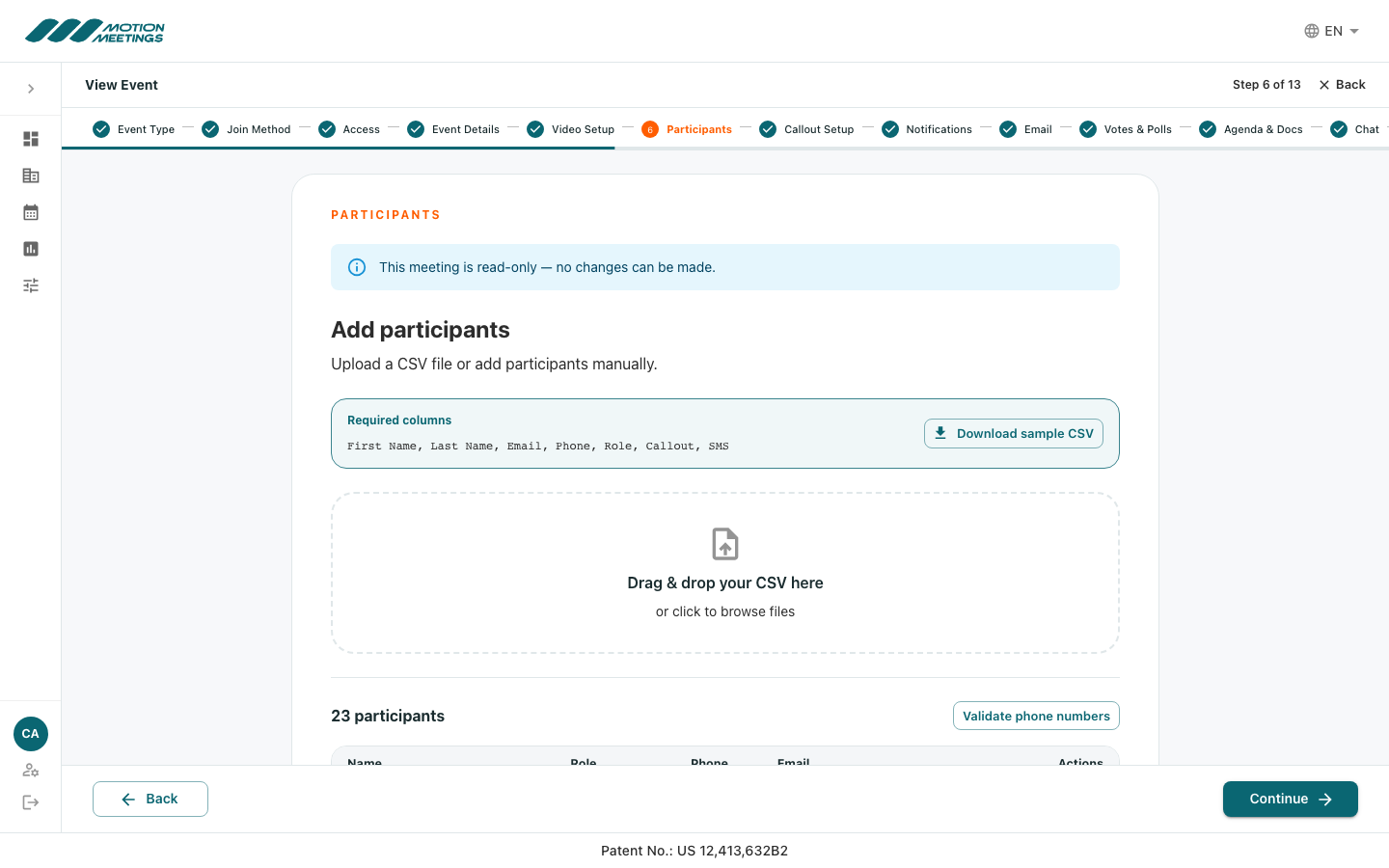Image resolution: width=1389 pixels, height=868 pixels.
Task: Go to the Votes & Polls step
Action: click(1126, 129)
